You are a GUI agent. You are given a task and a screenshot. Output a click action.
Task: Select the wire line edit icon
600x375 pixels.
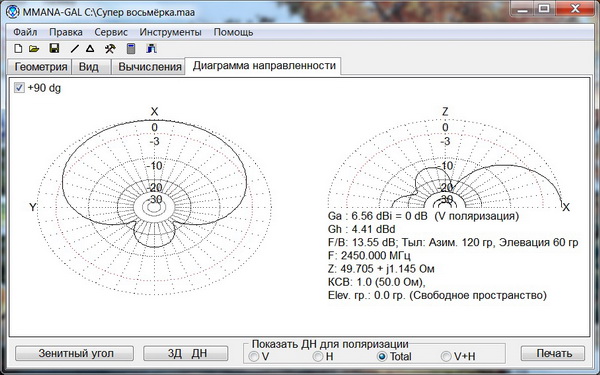click(x=75, y=49)
